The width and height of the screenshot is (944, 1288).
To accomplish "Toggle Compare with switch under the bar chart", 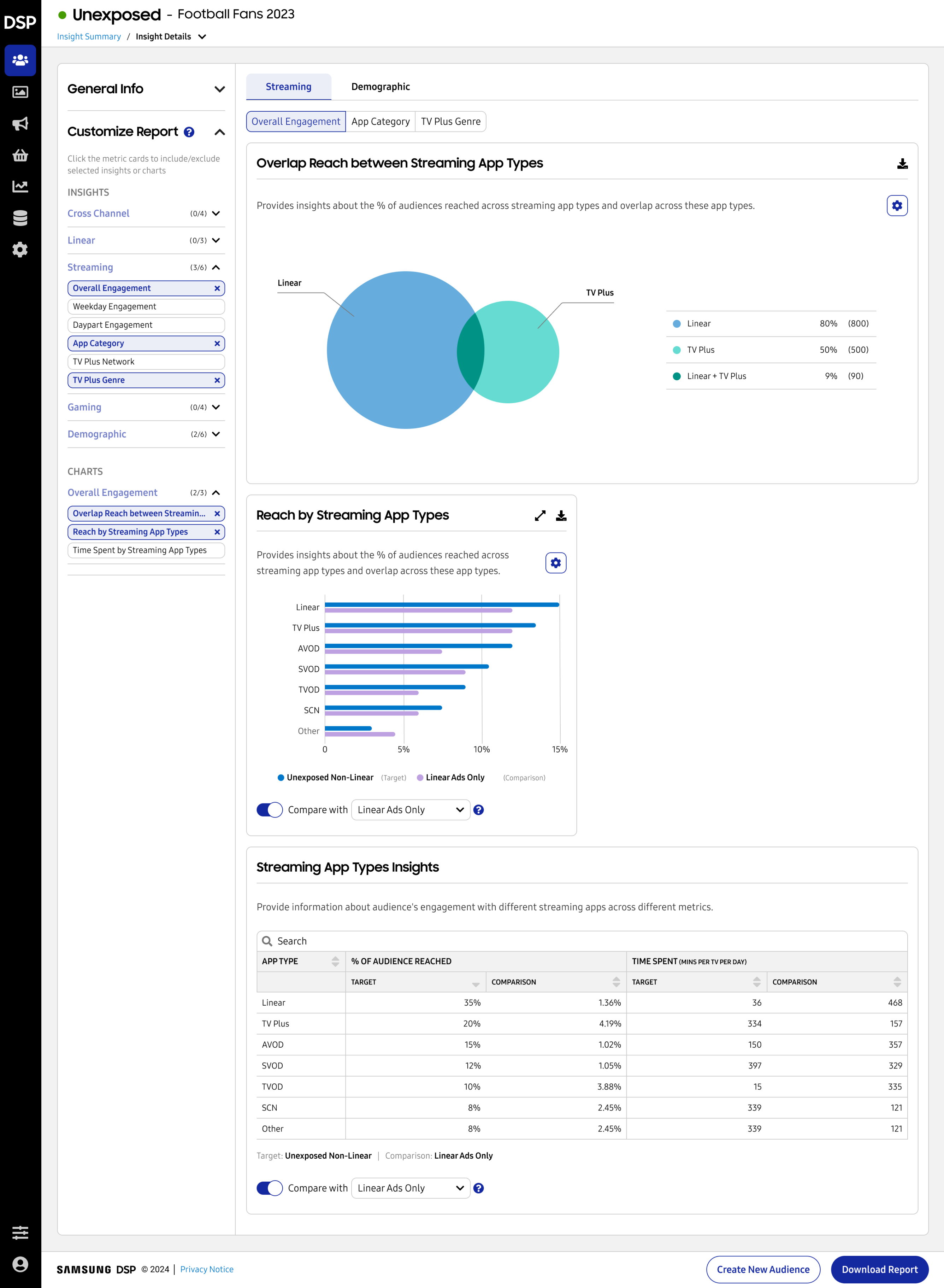I will 270,809.
